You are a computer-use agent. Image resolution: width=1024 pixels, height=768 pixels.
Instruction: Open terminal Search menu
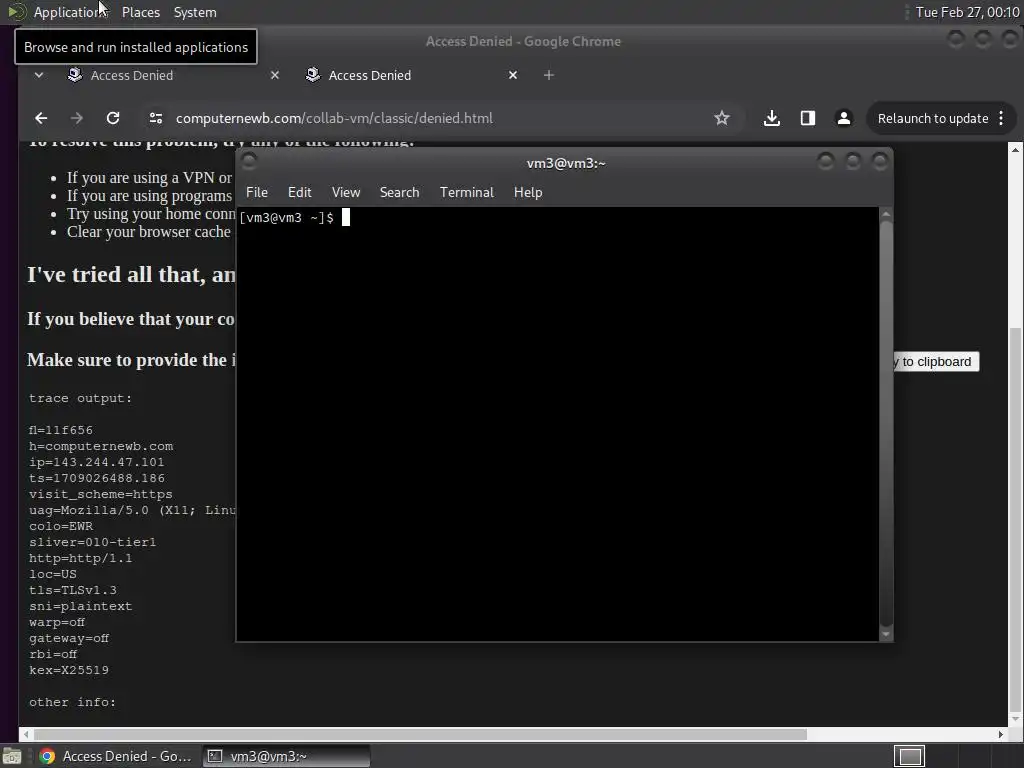click(400, 192)
